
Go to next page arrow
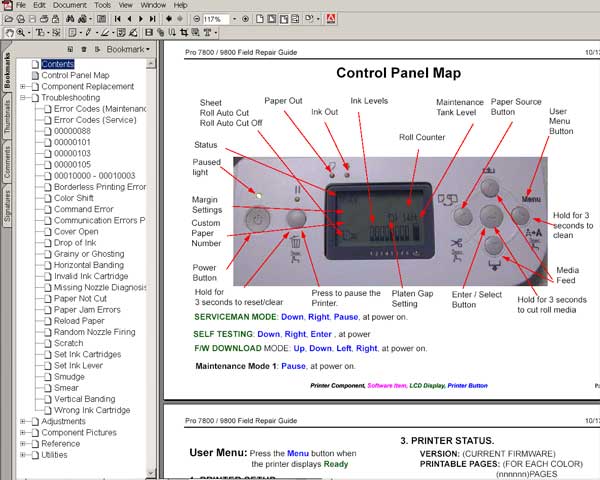(141, 19)
